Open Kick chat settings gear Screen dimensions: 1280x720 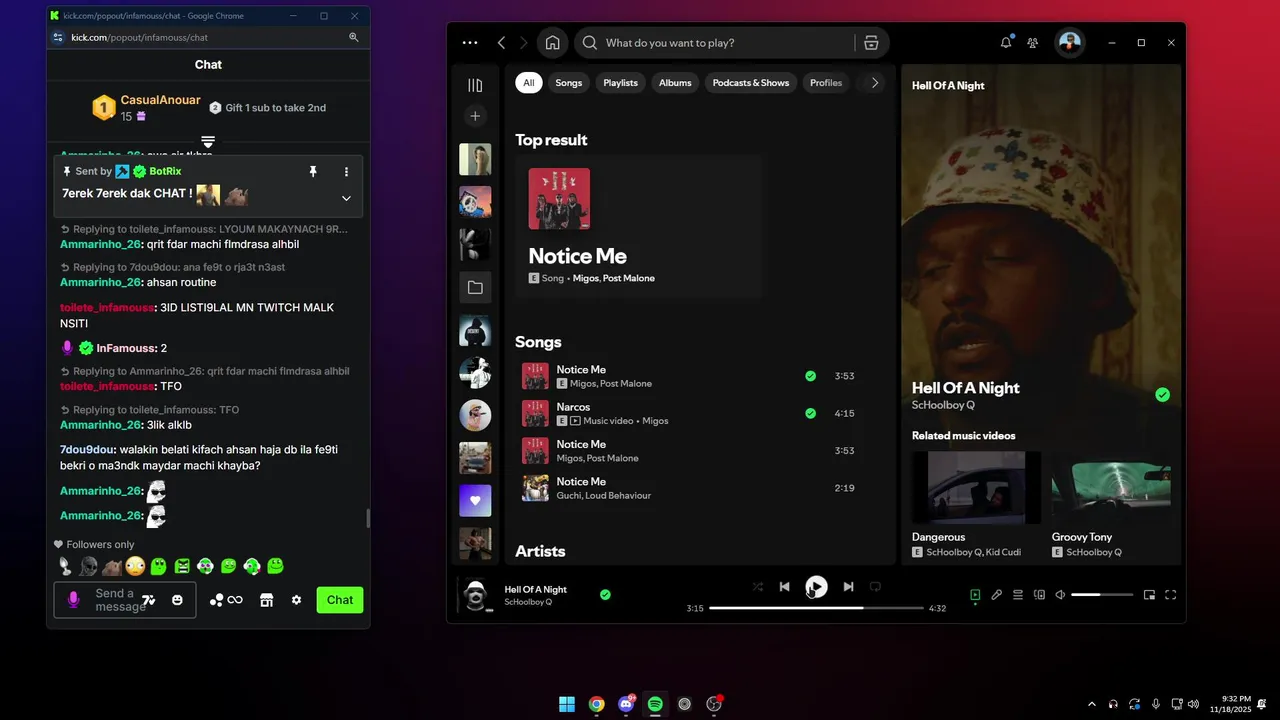[x=296, y=600]
